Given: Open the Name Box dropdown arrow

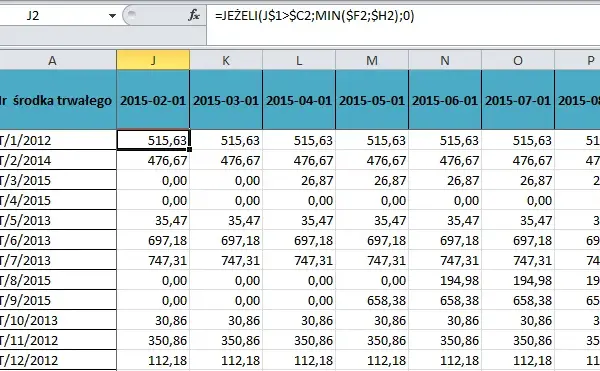Looking at the screenshot, I should [112, 16].
